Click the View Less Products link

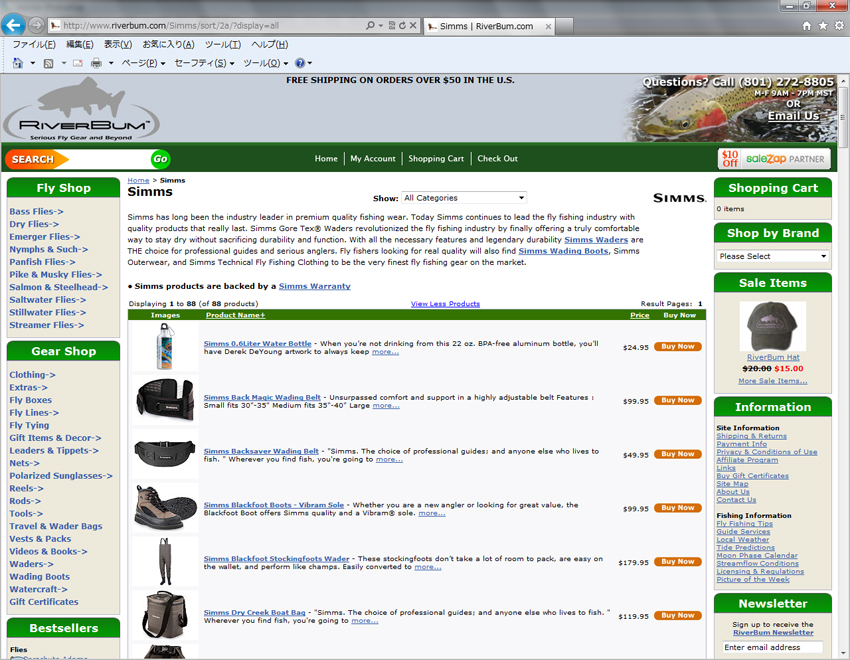click(445, 304)
